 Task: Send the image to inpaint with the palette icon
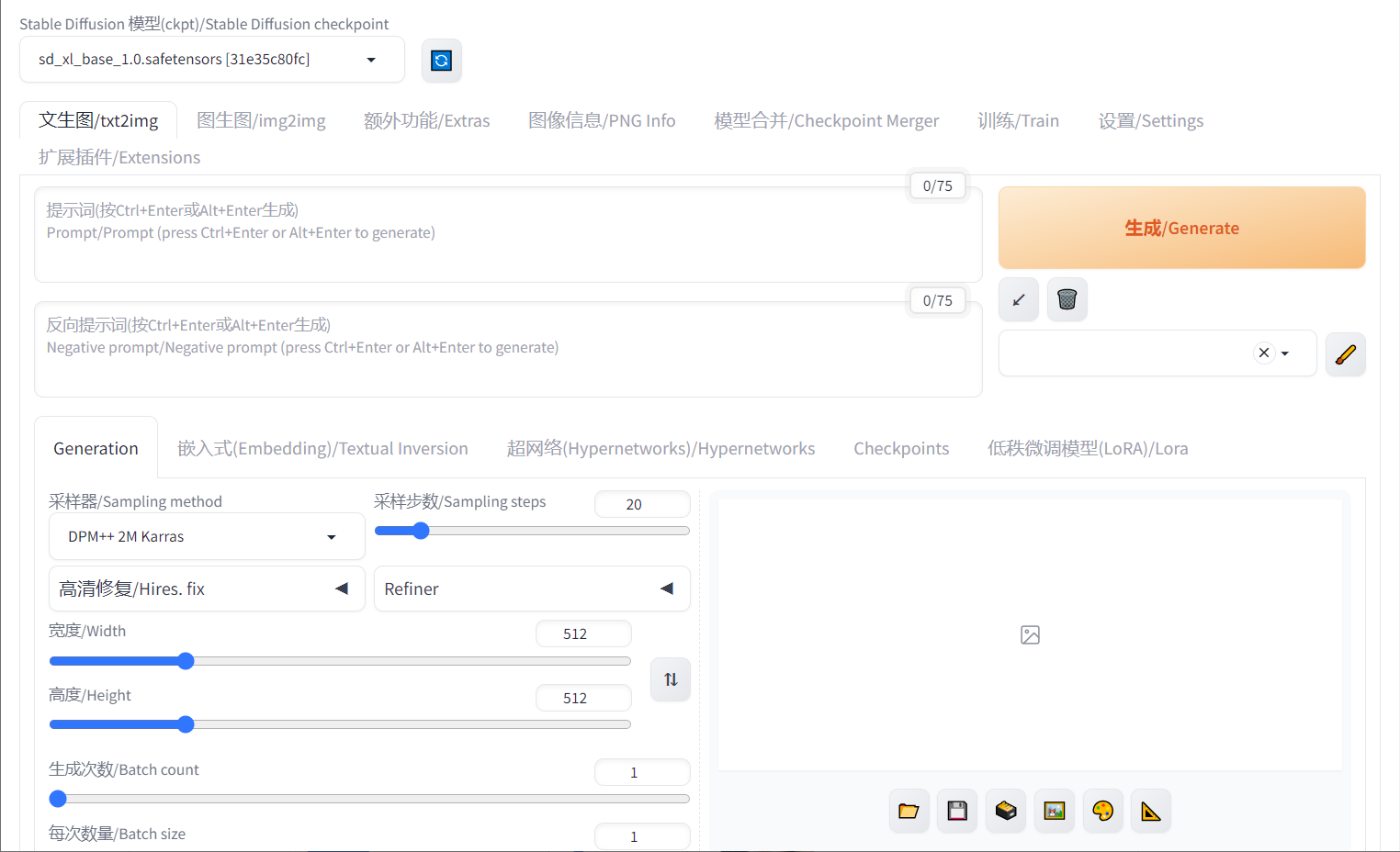(x=1103, y=811)
